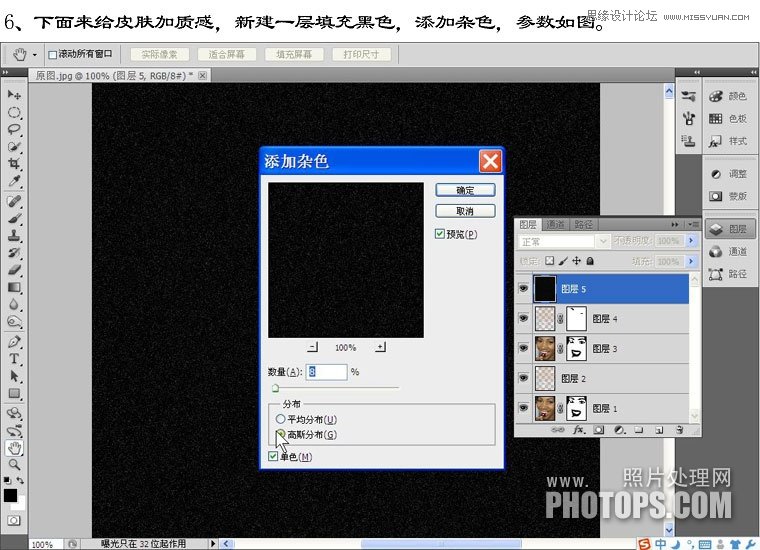
Task: Select the Rectangle shape tool
Action: click(14, 393)
